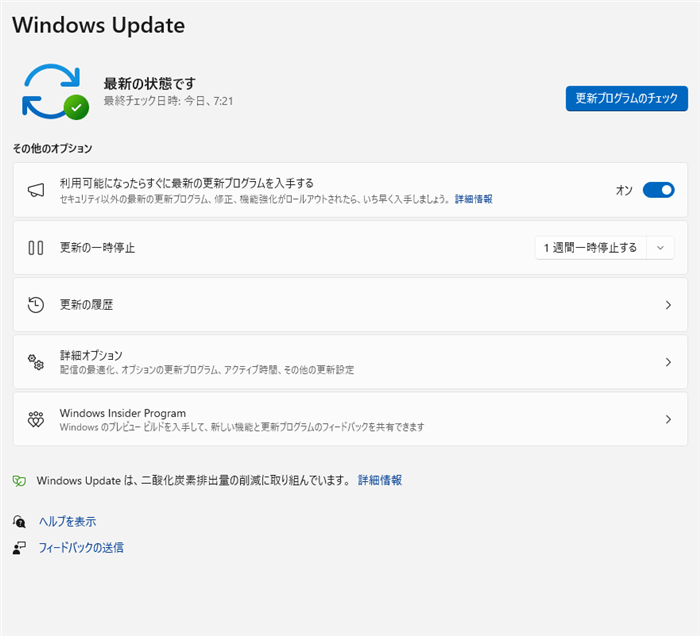The width and height of the screenshot is (700, 636).
Task: Click the feedback icon next to フィードバックの送信
Action: pyautogui.click(x=19, y=548)
